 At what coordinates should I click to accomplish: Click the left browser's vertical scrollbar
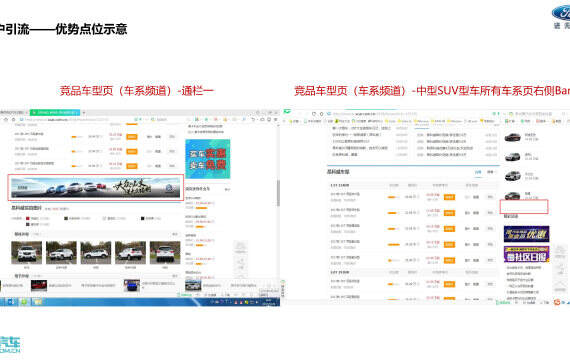(278, 193)
